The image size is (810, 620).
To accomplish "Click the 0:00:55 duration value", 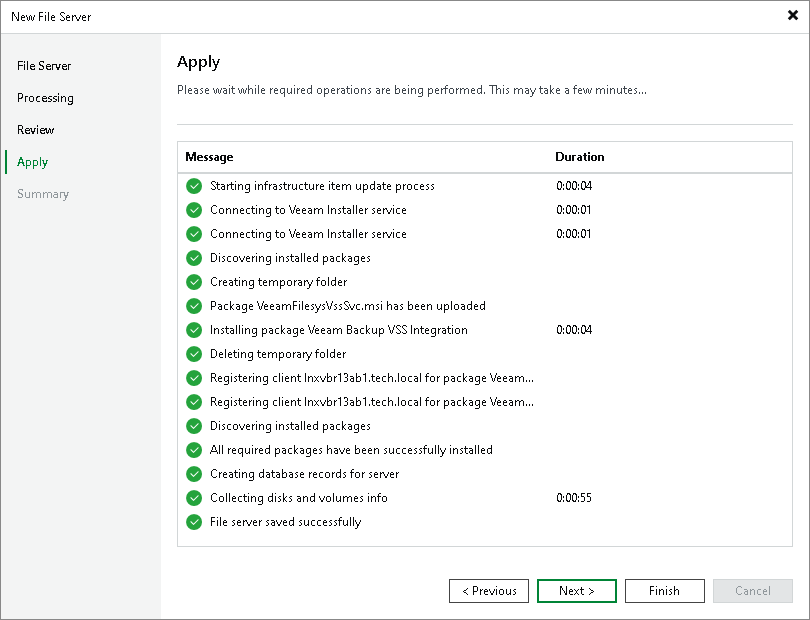I will [574, 498].
